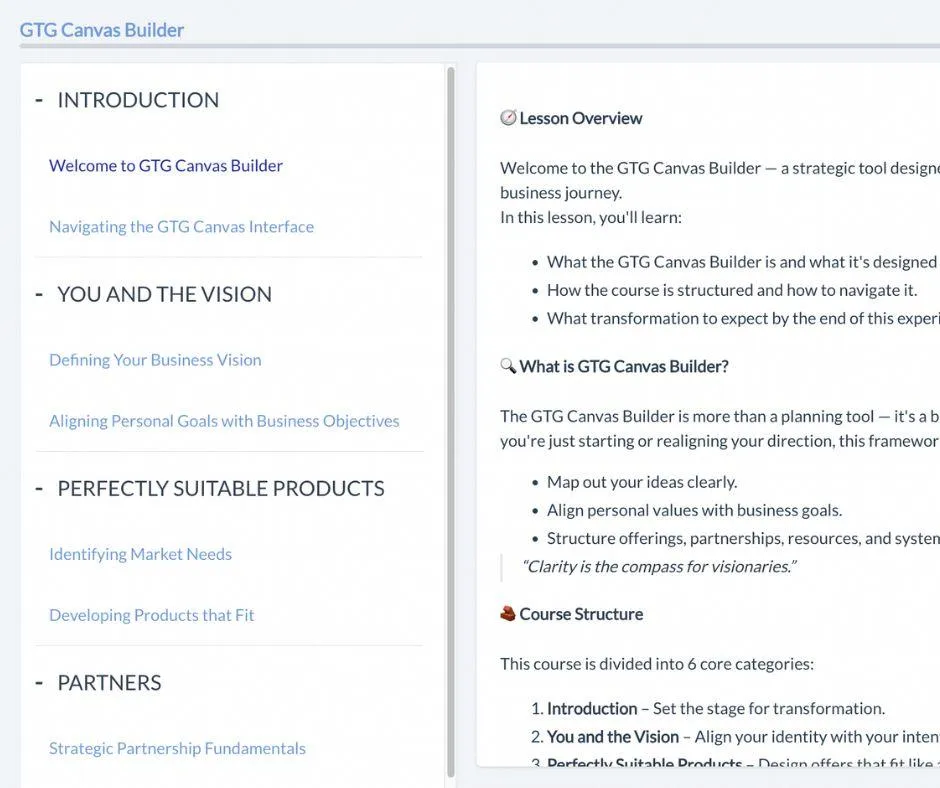Open Developing Products that Fit lesson

point(151,614)
